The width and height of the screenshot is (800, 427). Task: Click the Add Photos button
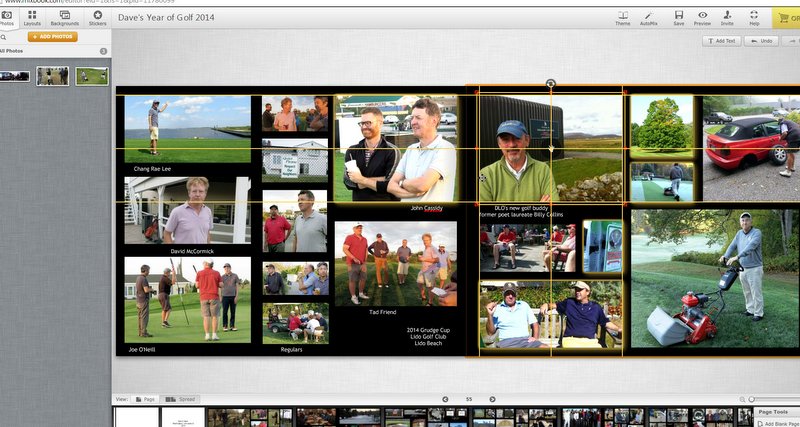point(53,37)
